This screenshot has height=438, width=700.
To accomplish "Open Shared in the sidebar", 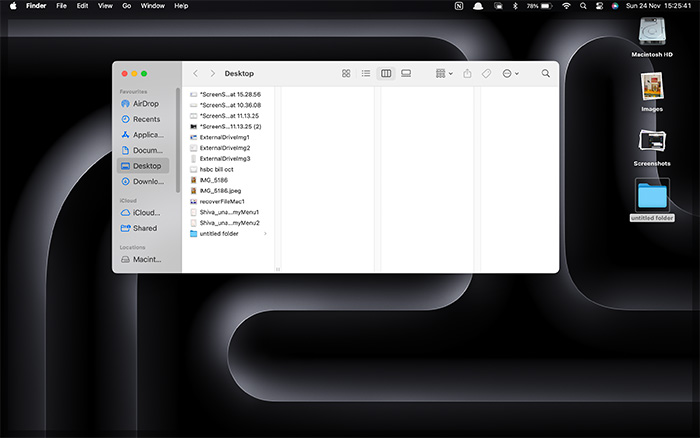I will tap(143, 228).
